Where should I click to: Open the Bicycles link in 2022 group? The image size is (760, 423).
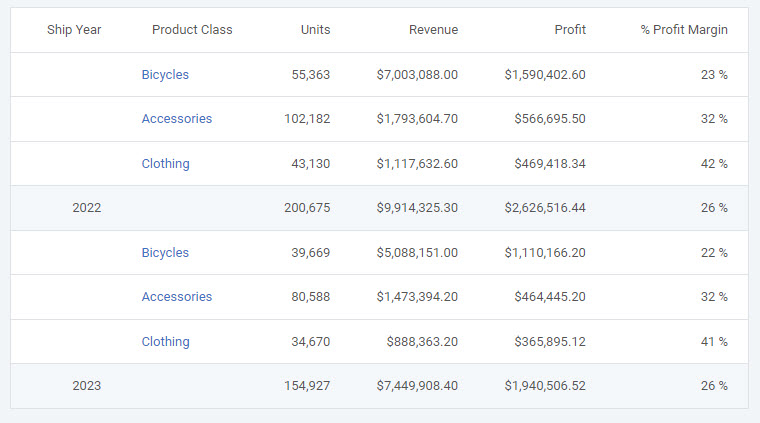pos(165,75)
